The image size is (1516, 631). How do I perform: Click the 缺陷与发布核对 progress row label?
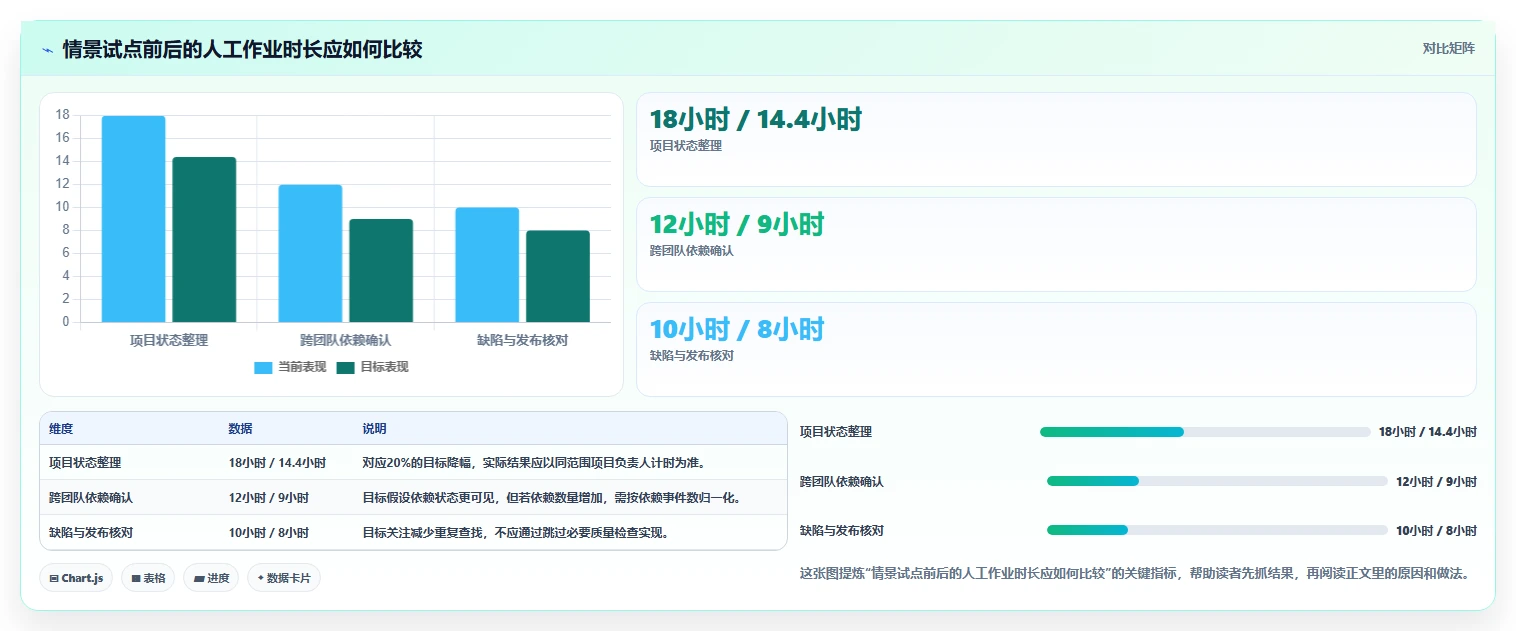click(x=842, y=530)
